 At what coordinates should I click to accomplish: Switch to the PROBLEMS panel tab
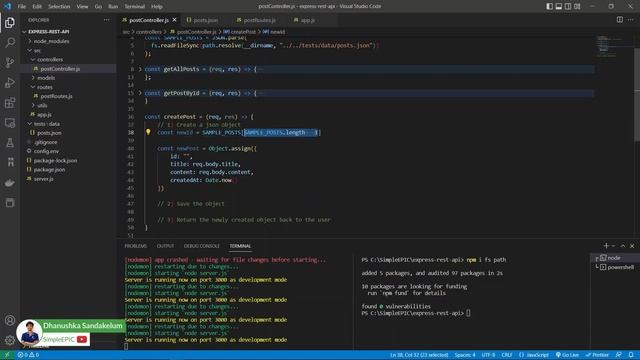136,246
